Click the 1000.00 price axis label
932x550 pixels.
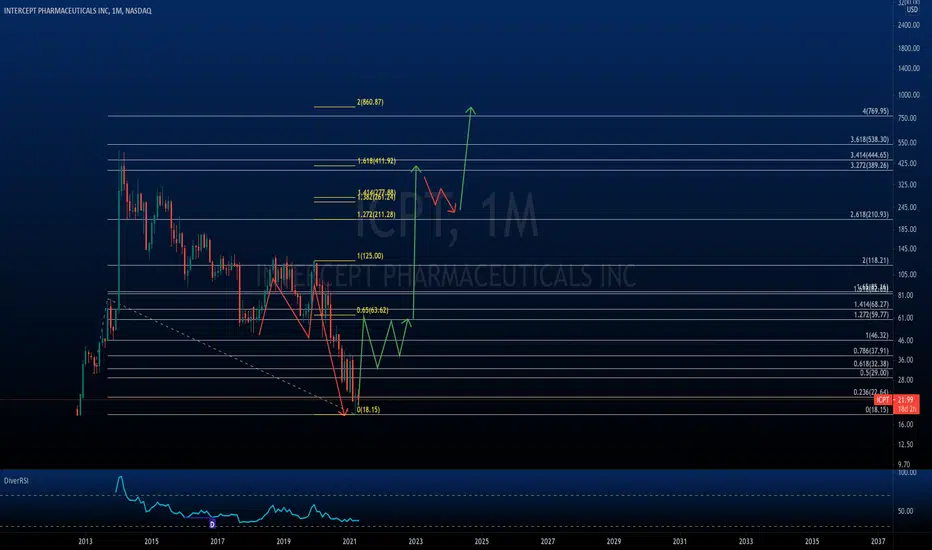pyautogui.click(x=909, y=95)
